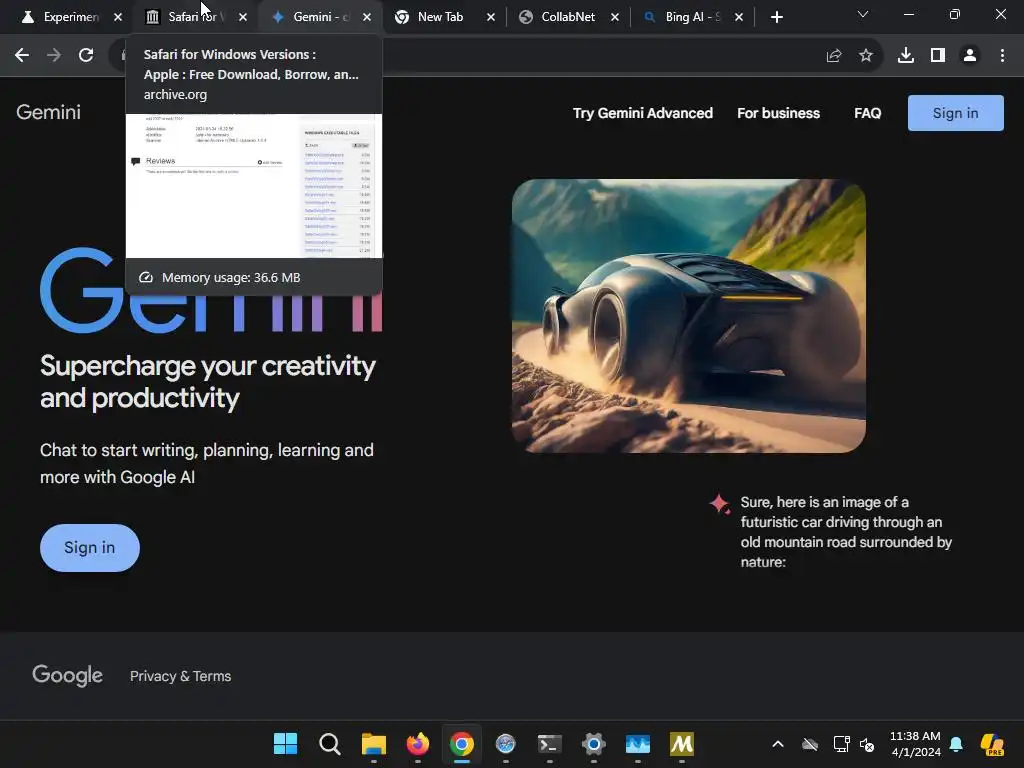Click the Safari tab preview thumbnail
Image resolution: width=1024 pixels, height=768 pixels.
click(x=254, y=186)
